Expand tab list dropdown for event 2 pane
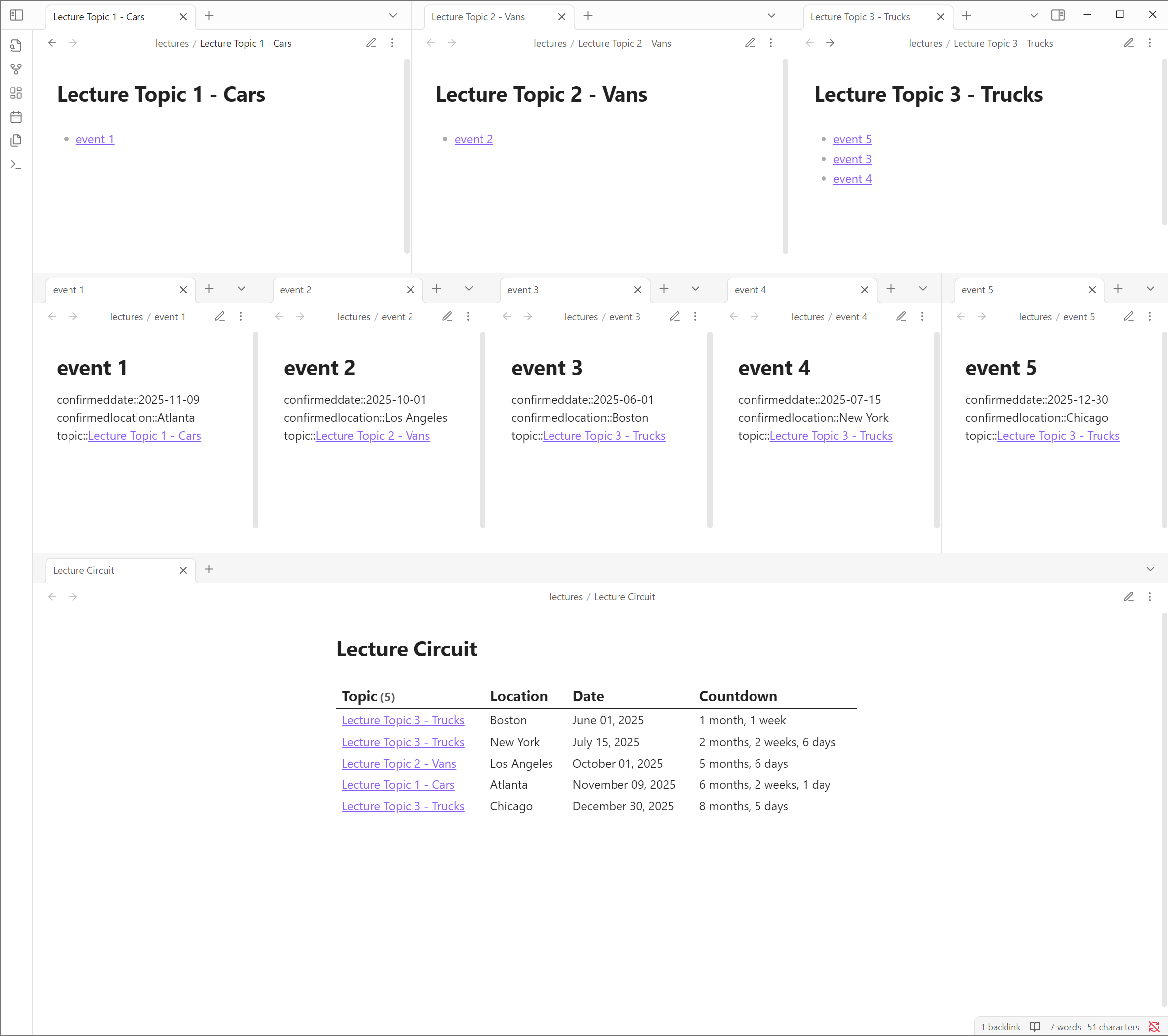 click(469, 289)
